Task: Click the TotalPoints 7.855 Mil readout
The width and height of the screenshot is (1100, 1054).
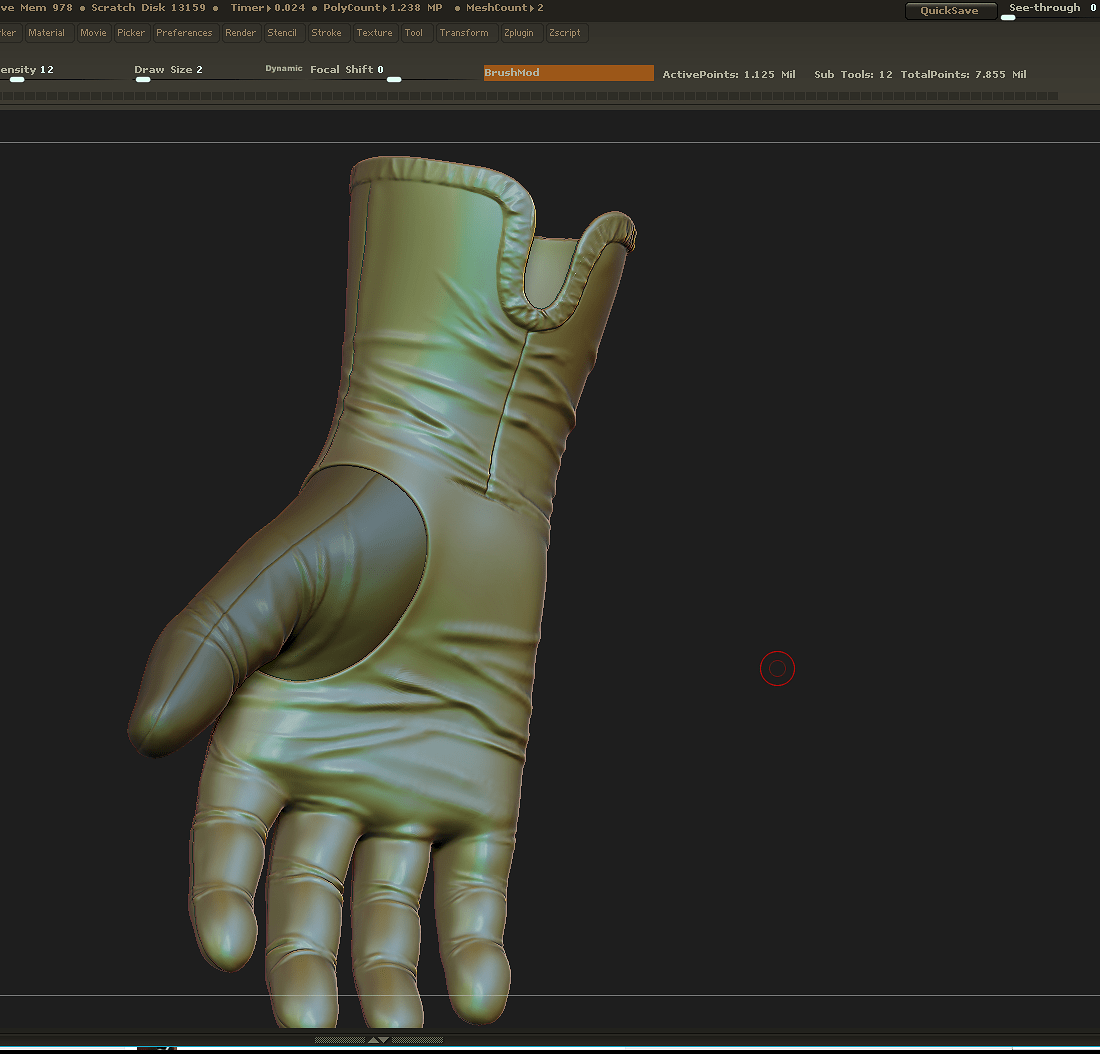Action: [x=963, y=74]
